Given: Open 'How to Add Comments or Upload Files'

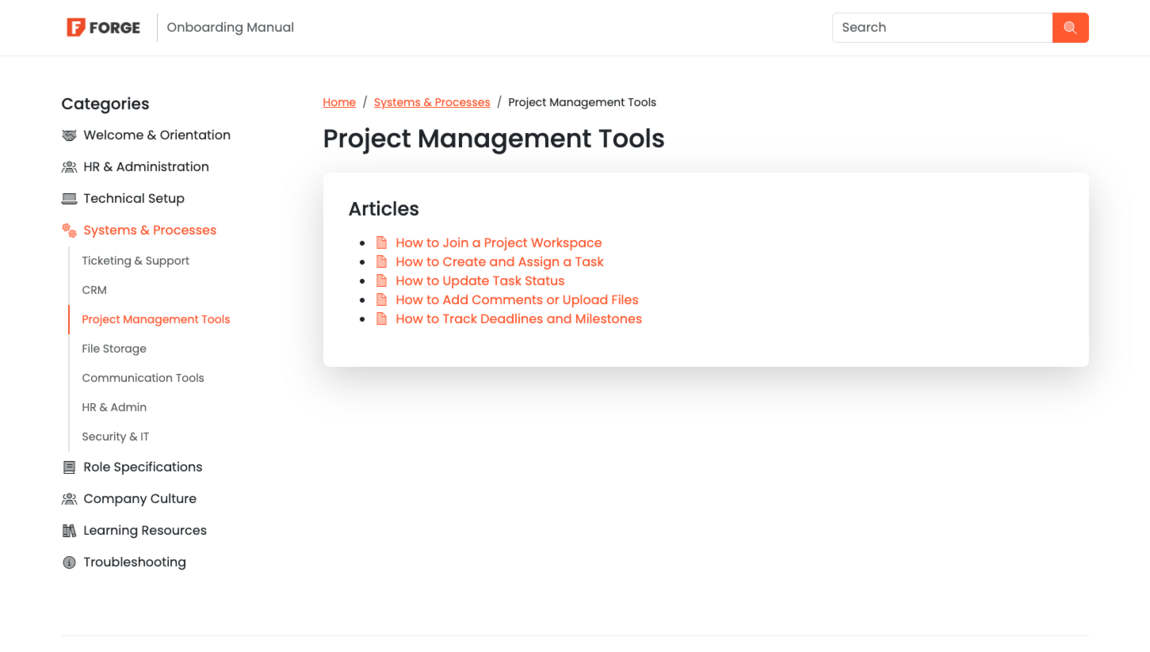Looking at the screenshot, I should pyautogui.click(x=517, y=299).
